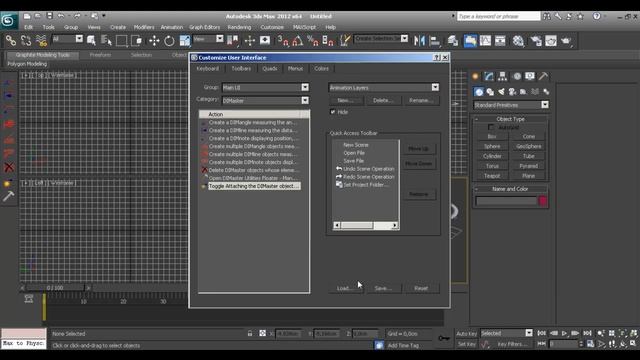Click the Bind to Space Warp icon

(x=41, y=40)
